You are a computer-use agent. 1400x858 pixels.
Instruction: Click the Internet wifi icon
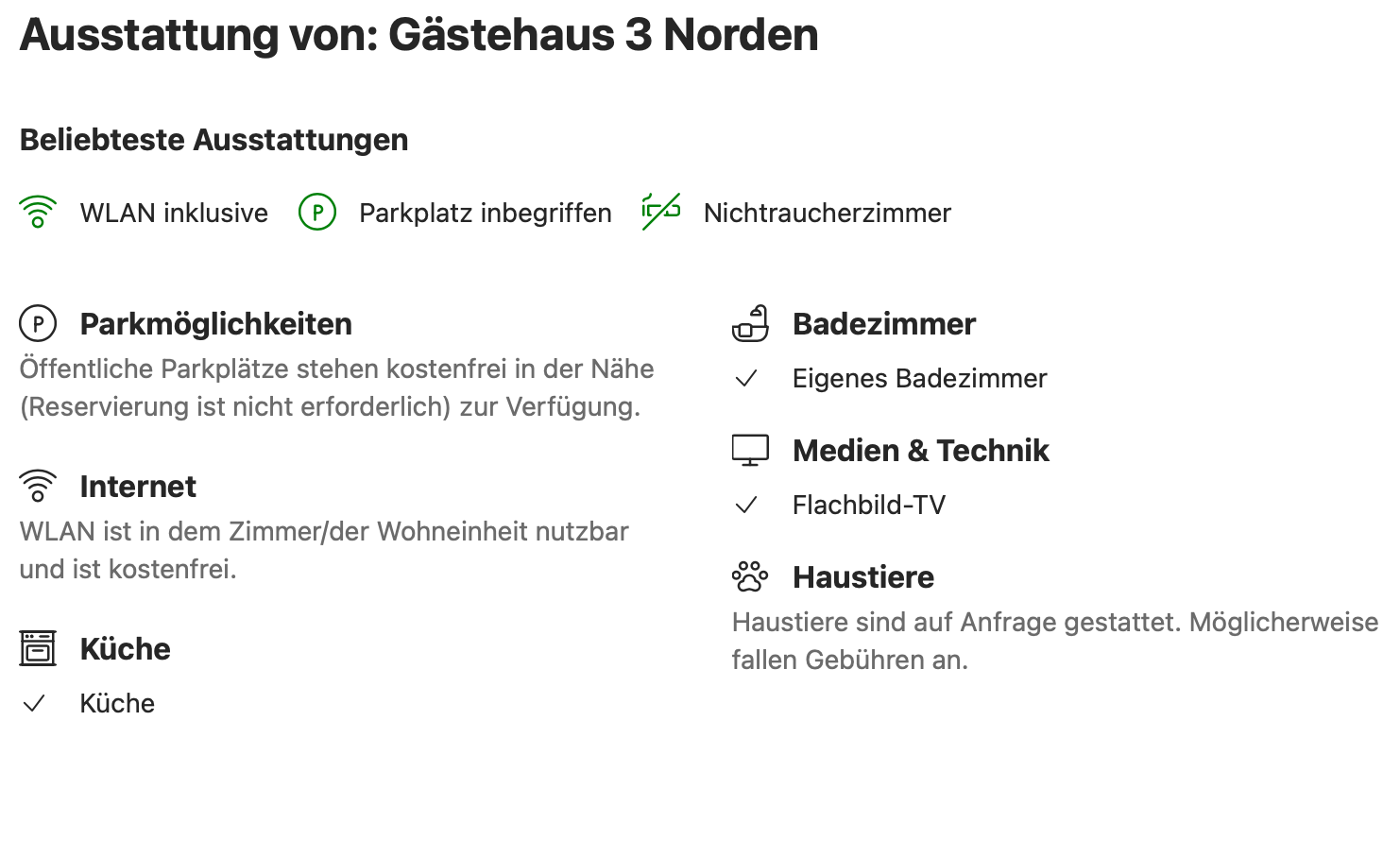(x=38, y=487)
